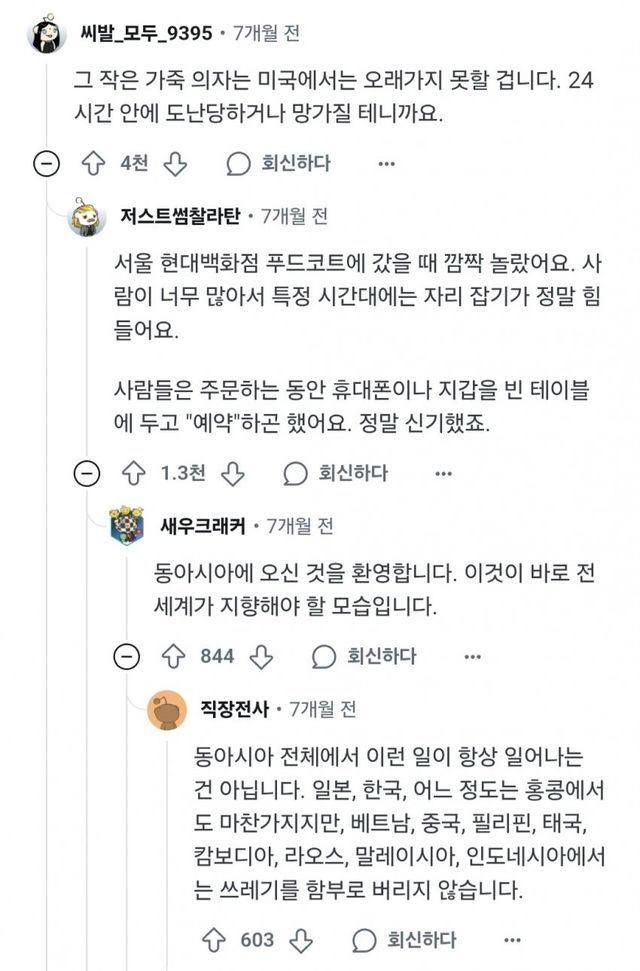
Task: Open the 새우크래커 user avatar
Action: (128, 526)
